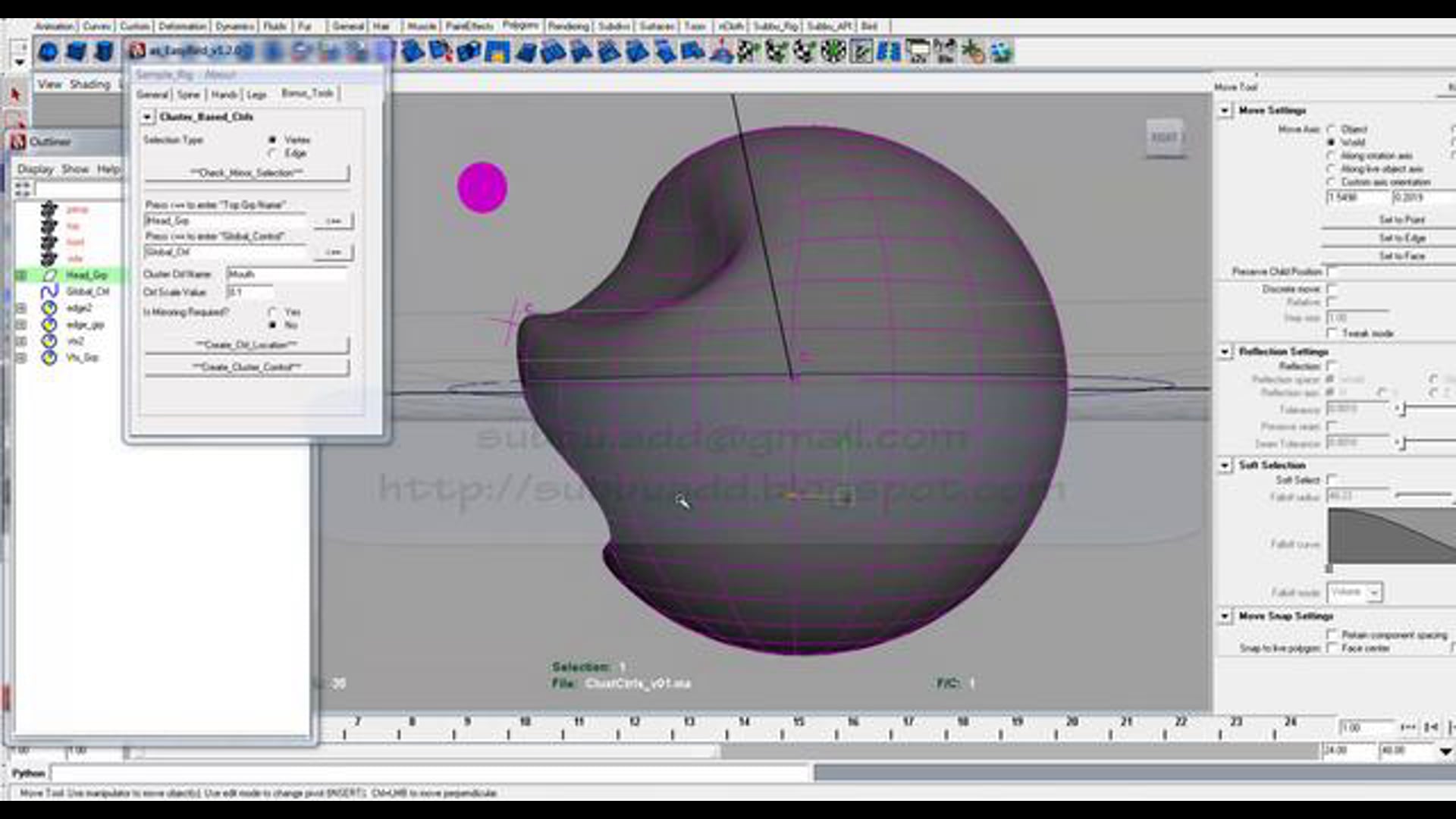
Task: Click the orange hand pointer shelf icon
Action: (973, 52)
